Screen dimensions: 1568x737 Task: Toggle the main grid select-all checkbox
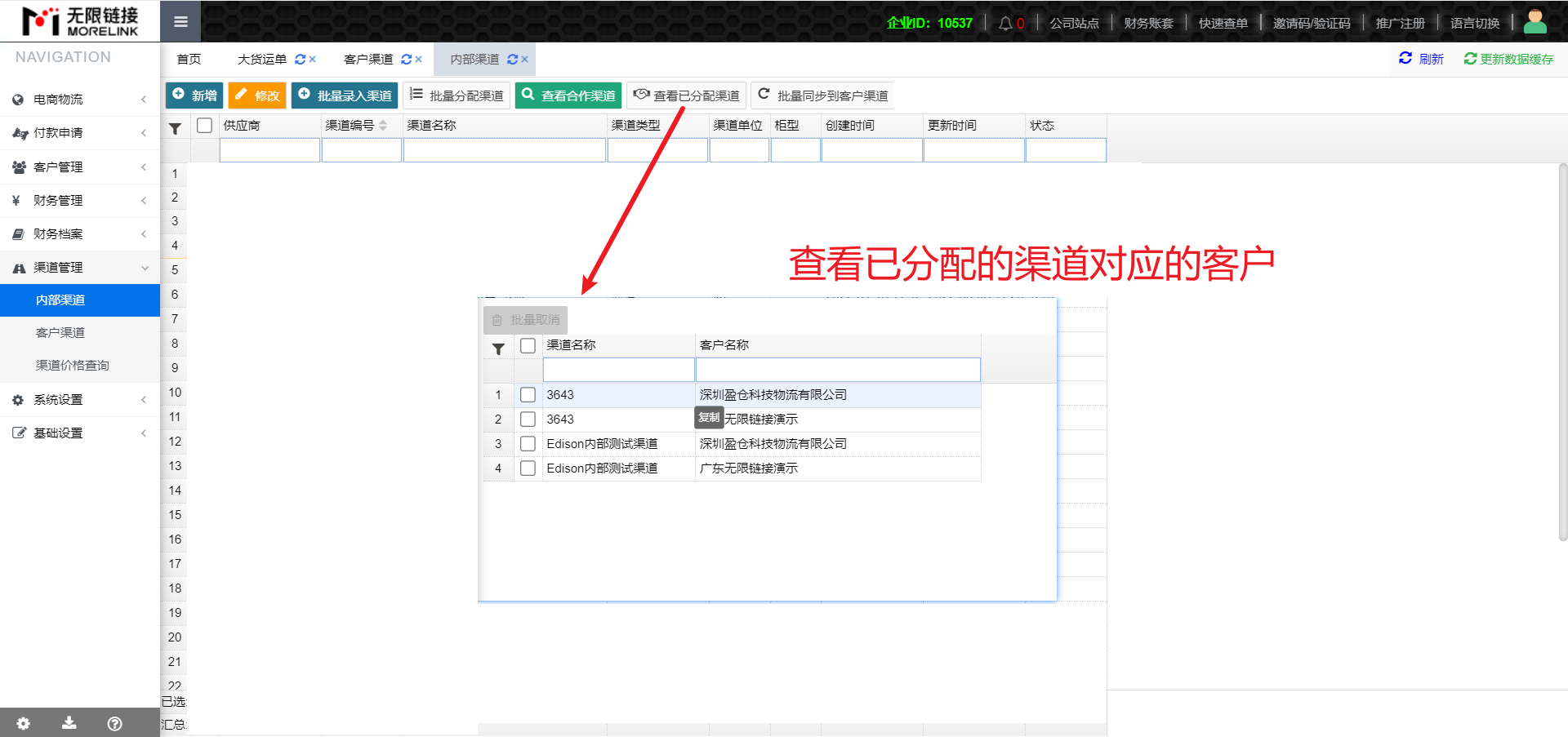(x=205, y=125)
